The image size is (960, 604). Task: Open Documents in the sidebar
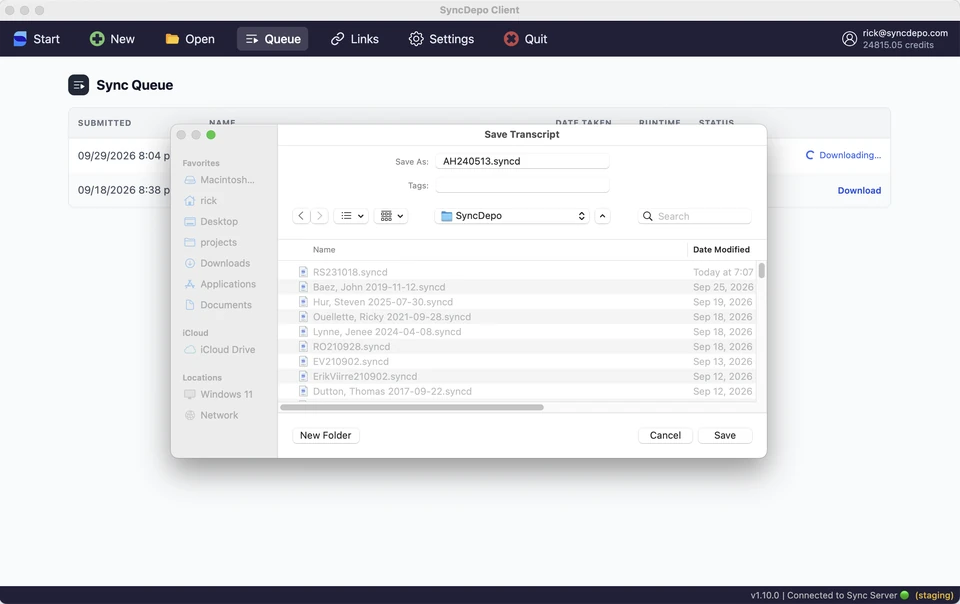tap(219, 305)
